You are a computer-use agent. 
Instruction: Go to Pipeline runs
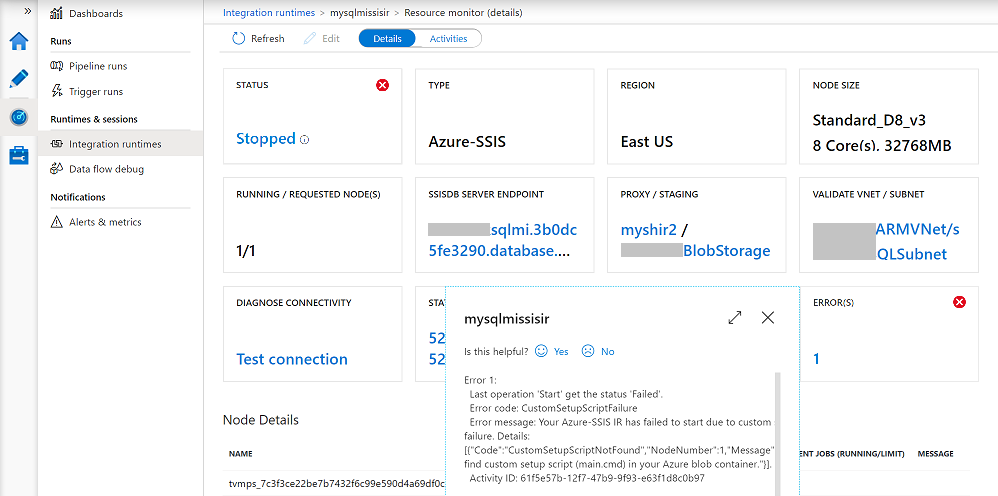[x=98, y=66]
